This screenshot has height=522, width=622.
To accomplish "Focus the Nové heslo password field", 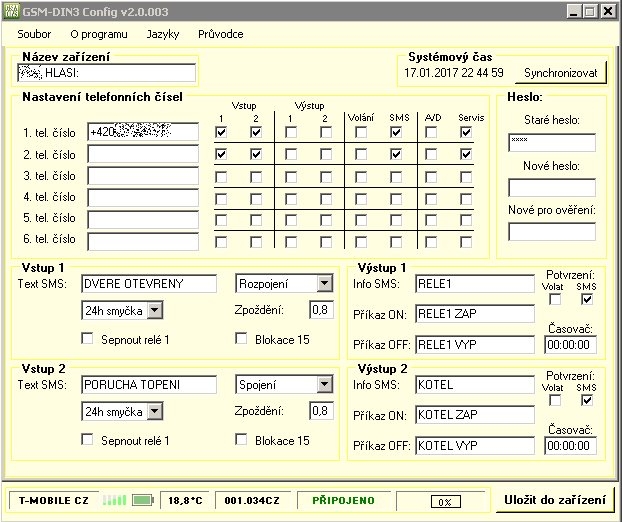I will [x=551, y=187].
